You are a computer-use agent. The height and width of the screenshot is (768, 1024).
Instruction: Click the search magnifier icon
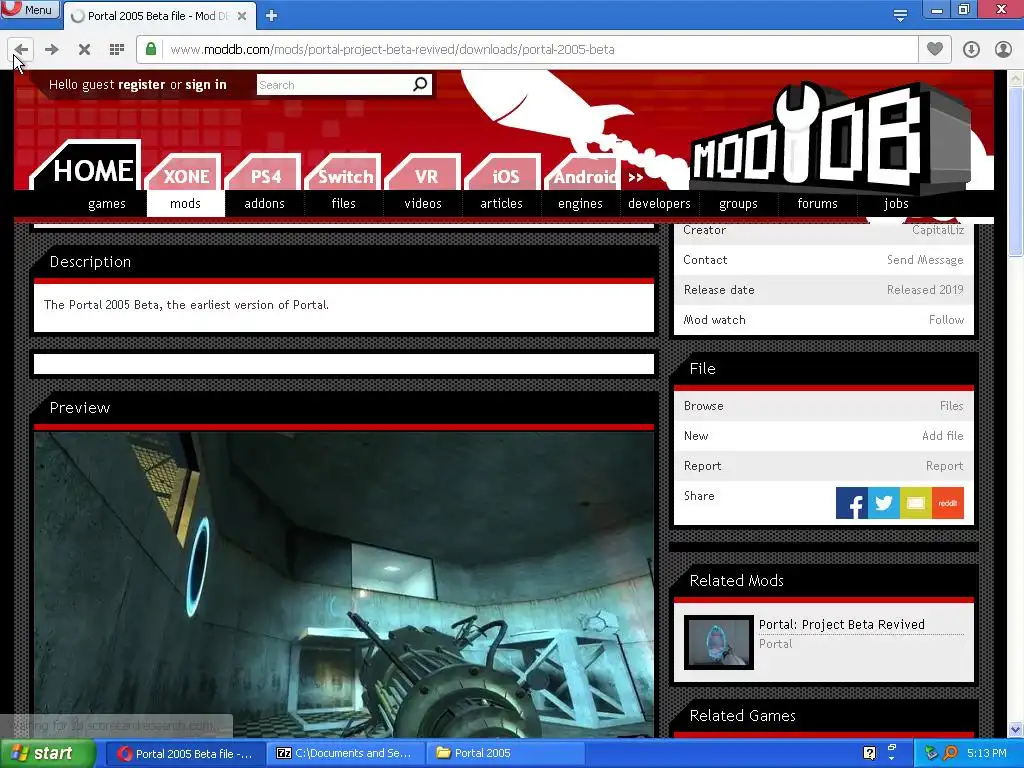[421, 84]
